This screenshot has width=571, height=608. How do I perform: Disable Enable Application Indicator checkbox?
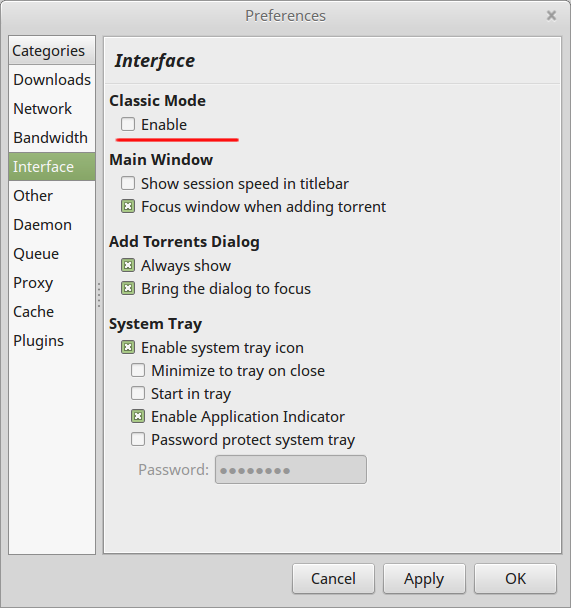(138, 416)
